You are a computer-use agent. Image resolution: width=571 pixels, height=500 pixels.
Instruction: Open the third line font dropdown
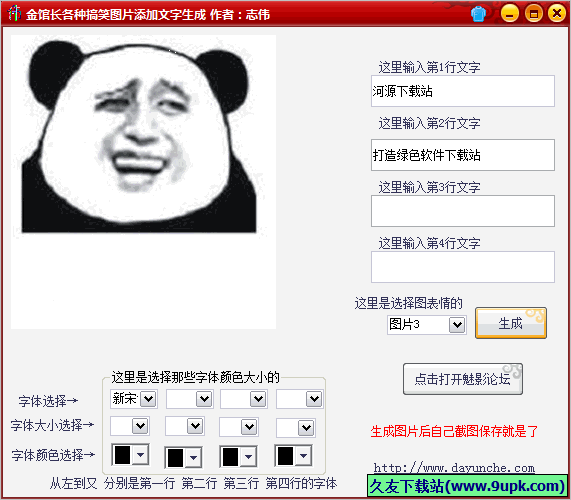click(258, 399)
